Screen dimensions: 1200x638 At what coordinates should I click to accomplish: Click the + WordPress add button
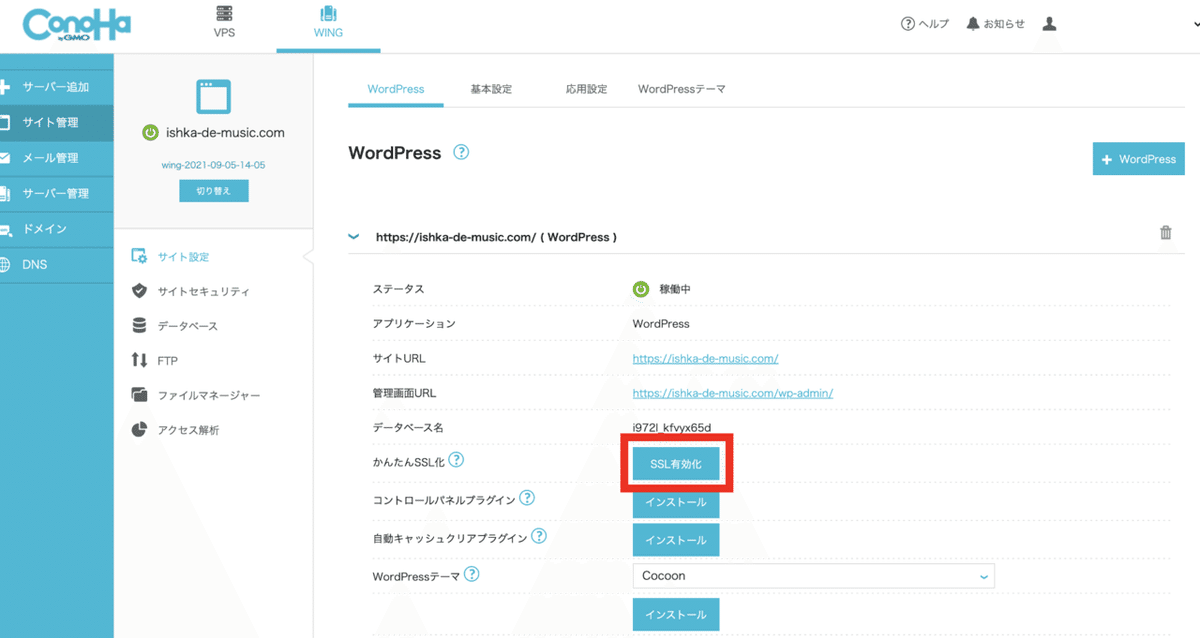(x=1139, y=159)
